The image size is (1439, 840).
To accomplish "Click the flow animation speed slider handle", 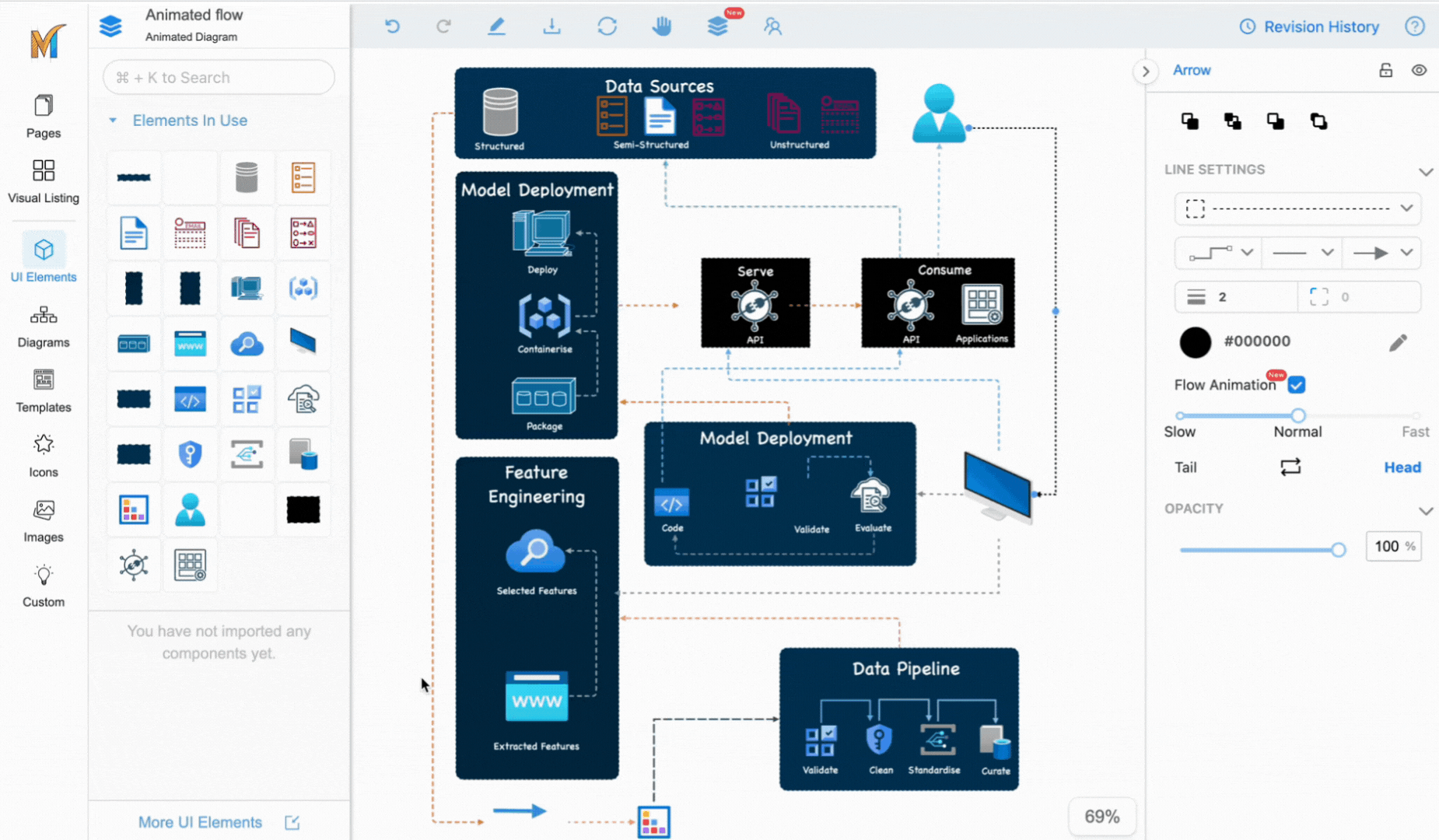I will tap(1297, 415).
